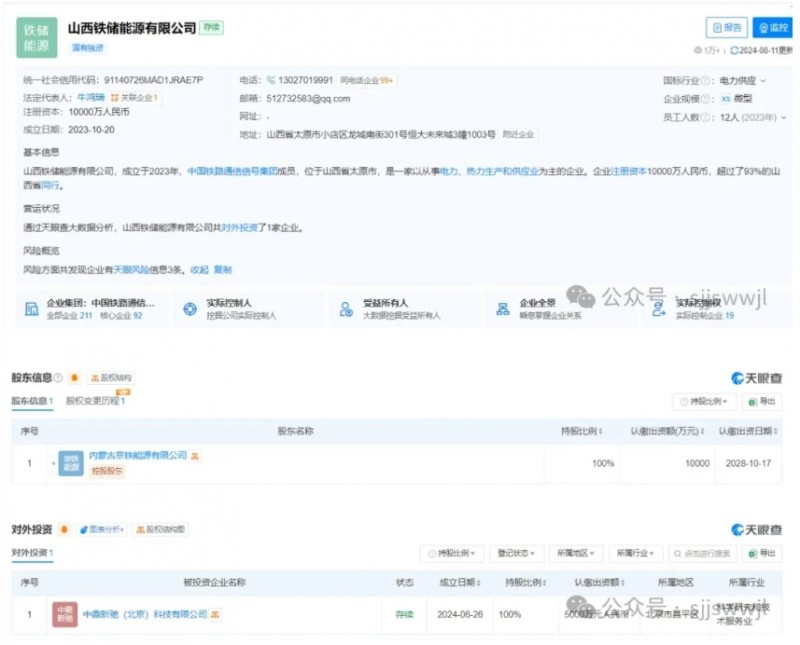Image resolution: width=800 pixels, height=645 pixels.
Task: Switch to the 股权变更历程 tab
Action: tap(94, 402)
